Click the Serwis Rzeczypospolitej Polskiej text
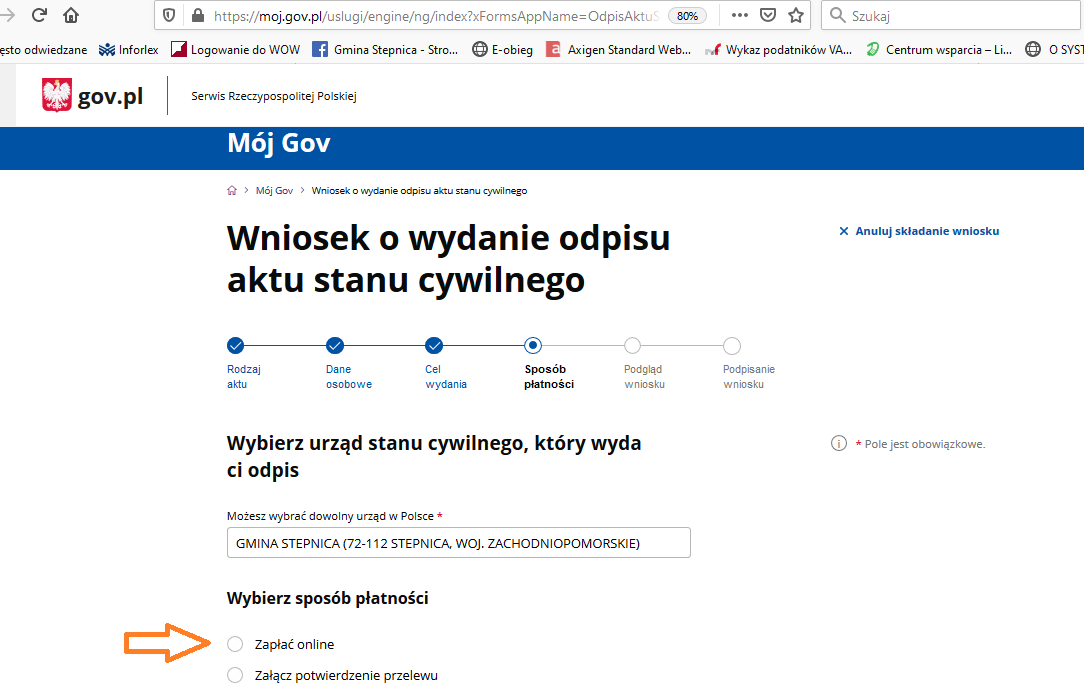The image size is (1084, 687). [x=274, y=96]
